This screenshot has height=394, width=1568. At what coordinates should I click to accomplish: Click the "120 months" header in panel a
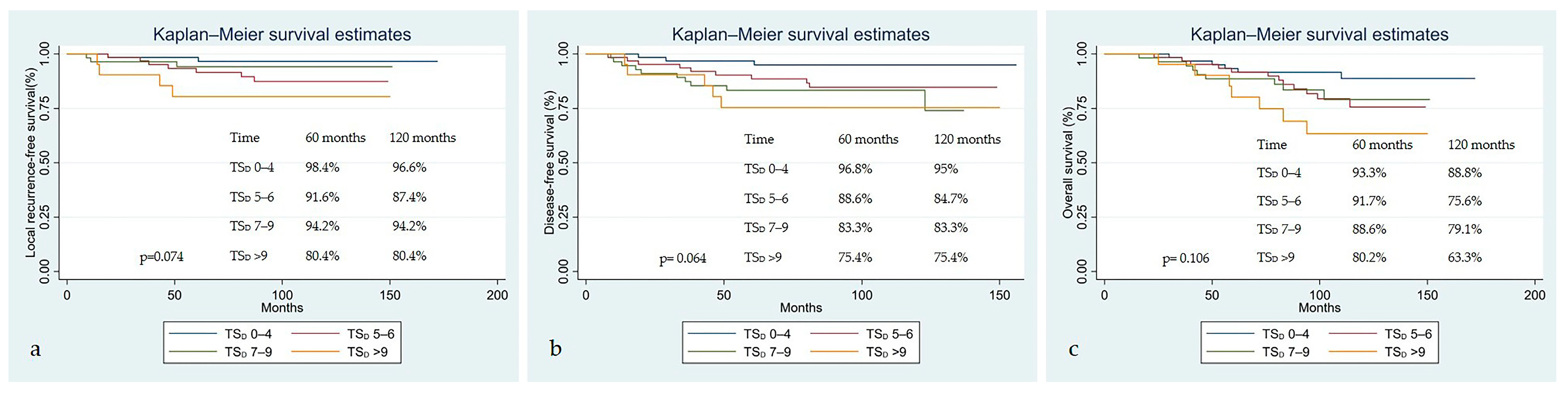click(x=423, y=138)
